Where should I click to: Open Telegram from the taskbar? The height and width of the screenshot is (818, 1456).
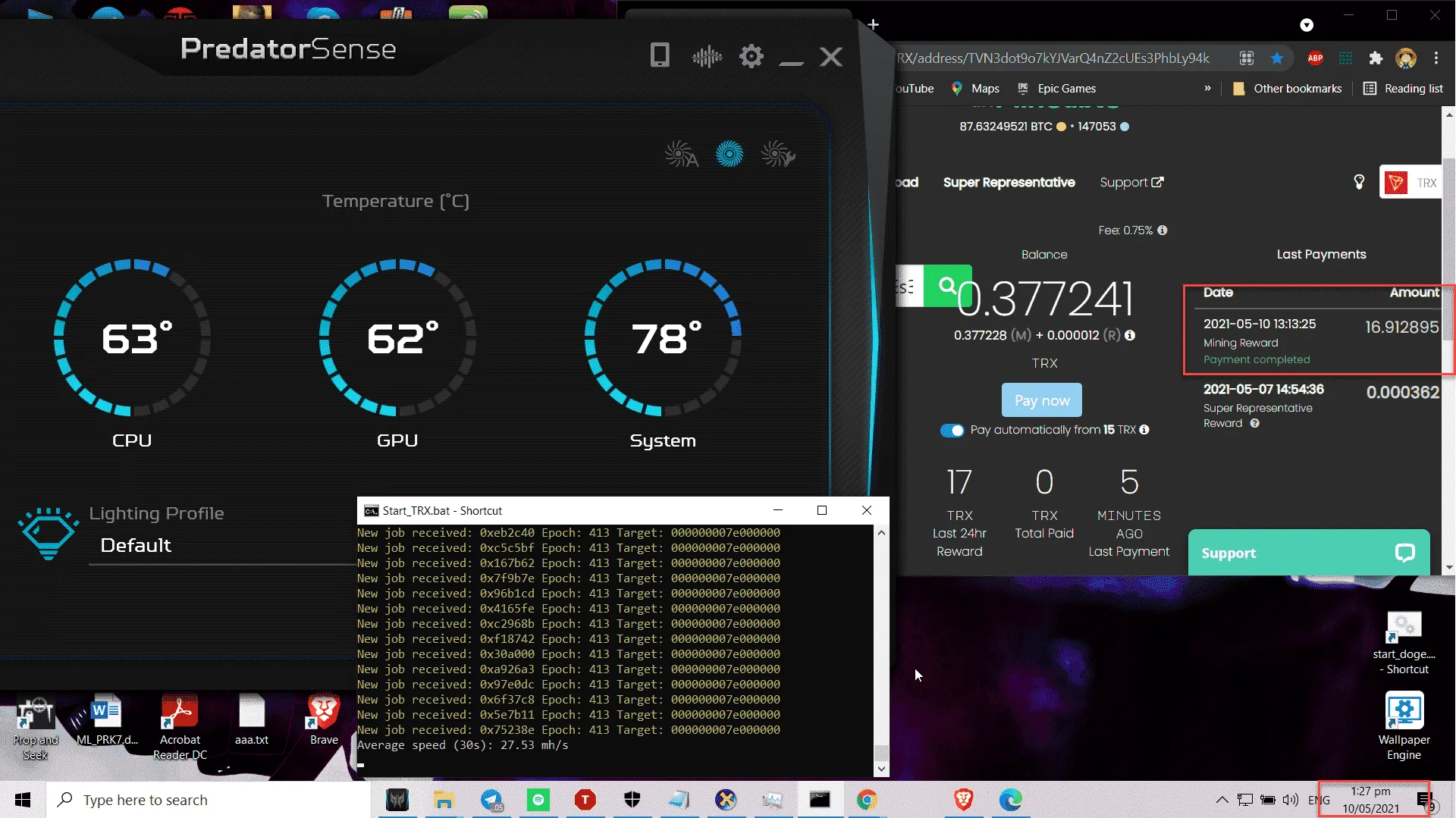coord(491,800)
